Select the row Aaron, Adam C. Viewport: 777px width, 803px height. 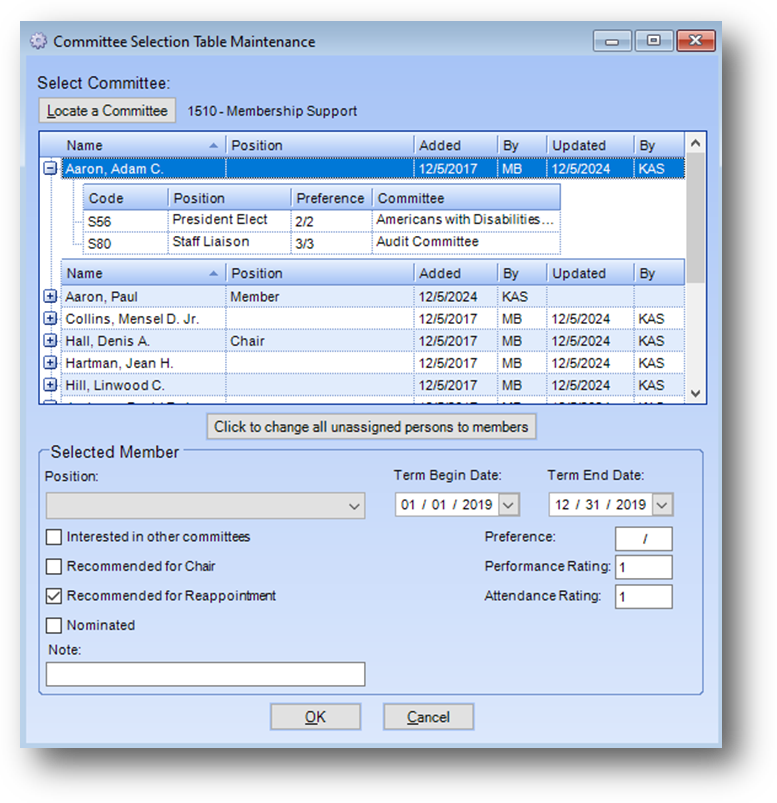point(373,168)
